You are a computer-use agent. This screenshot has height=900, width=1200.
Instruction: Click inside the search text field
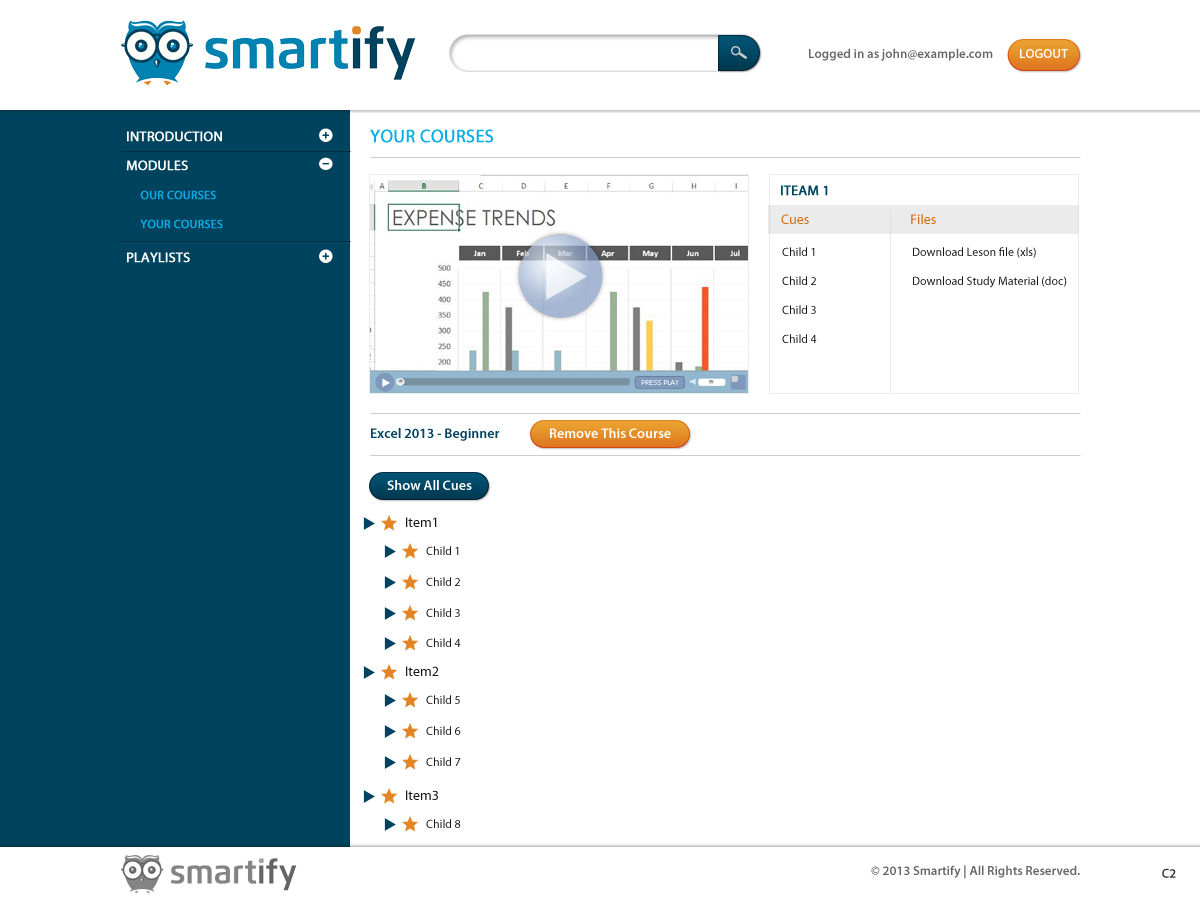click(x=585, y=53)
